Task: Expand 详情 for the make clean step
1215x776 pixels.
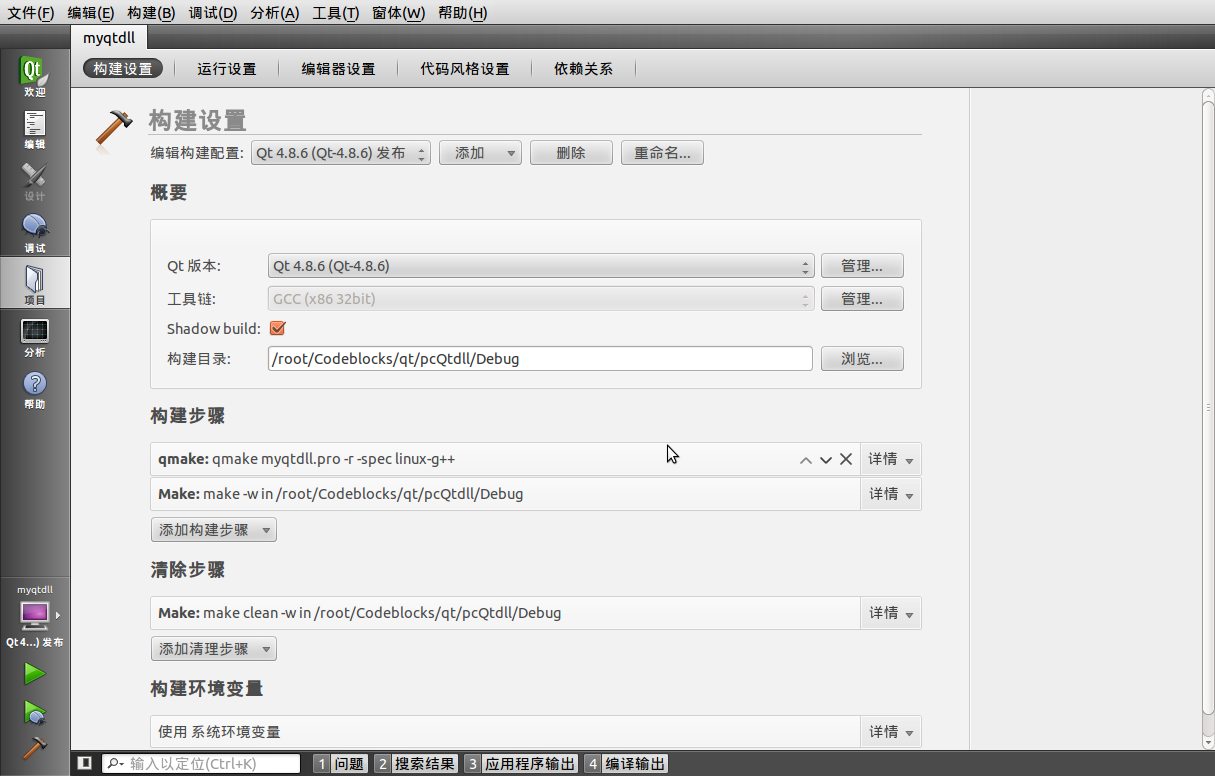Action: 891,613
